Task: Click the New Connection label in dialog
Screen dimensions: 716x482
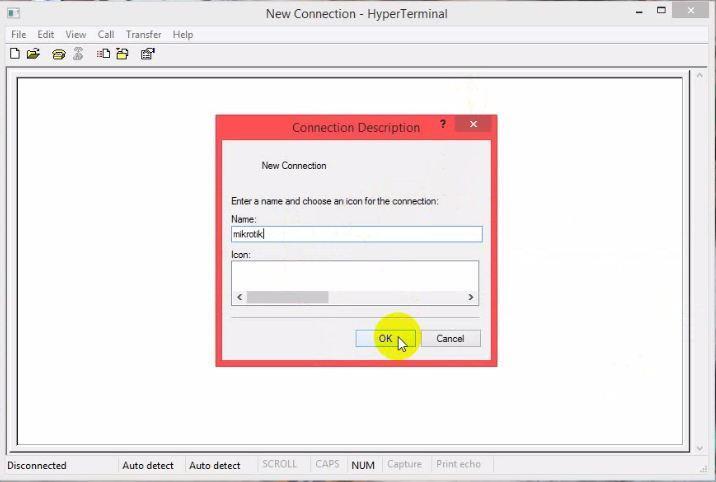Action: point(294,166)
